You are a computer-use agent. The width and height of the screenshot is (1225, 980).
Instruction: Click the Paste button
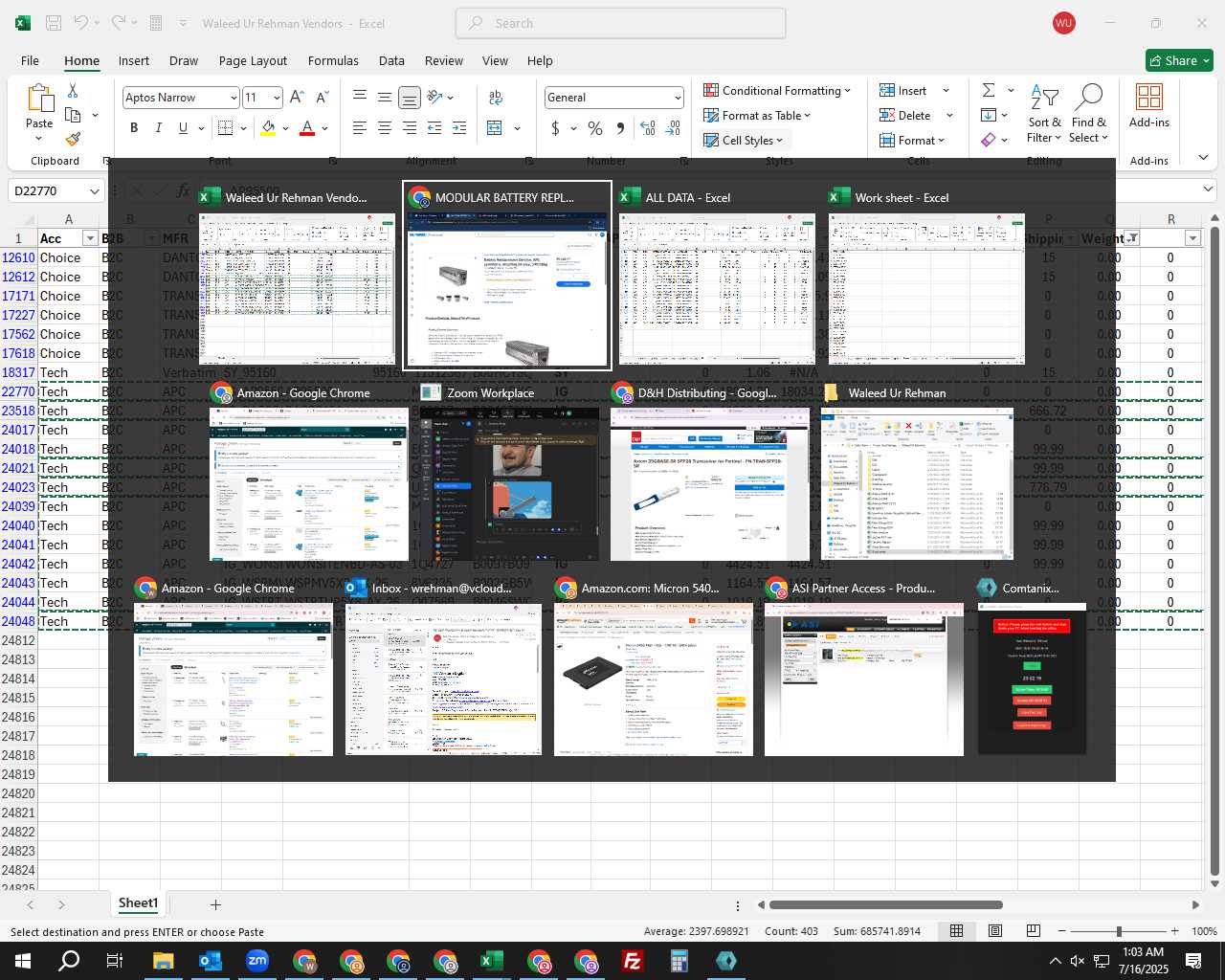point(39,112)
